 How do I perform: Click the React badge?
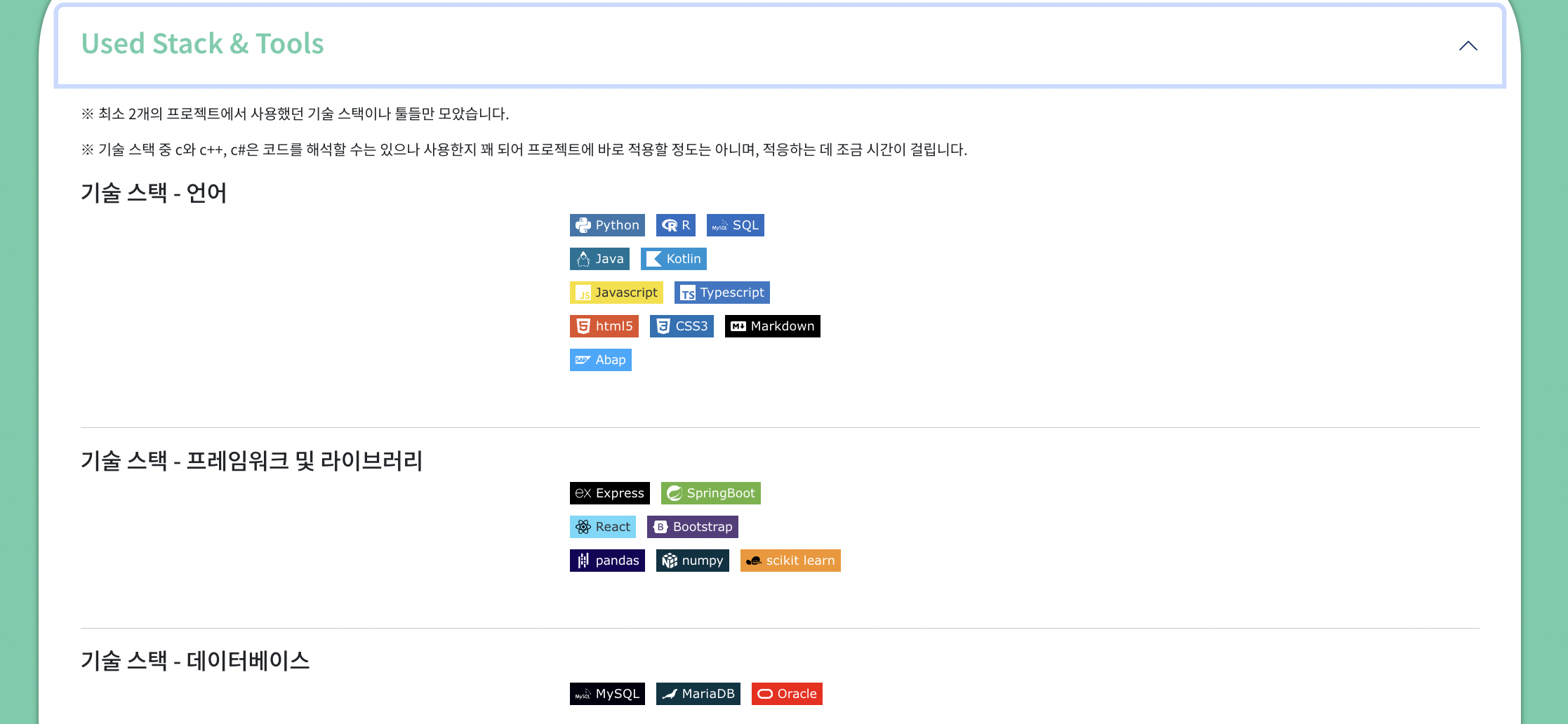603,527
